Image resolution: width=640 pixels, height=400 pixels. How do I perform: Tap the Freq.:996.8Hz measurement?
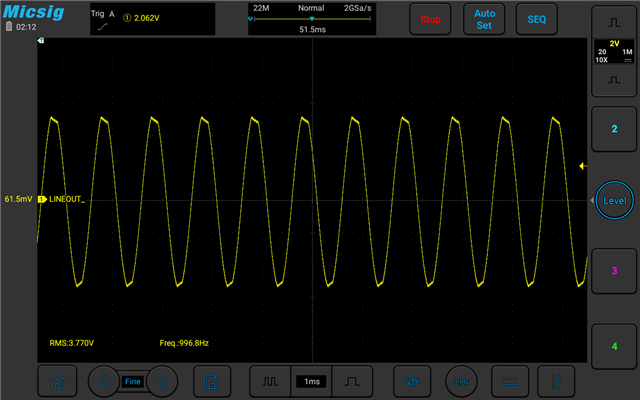click(x=184, y=343)
